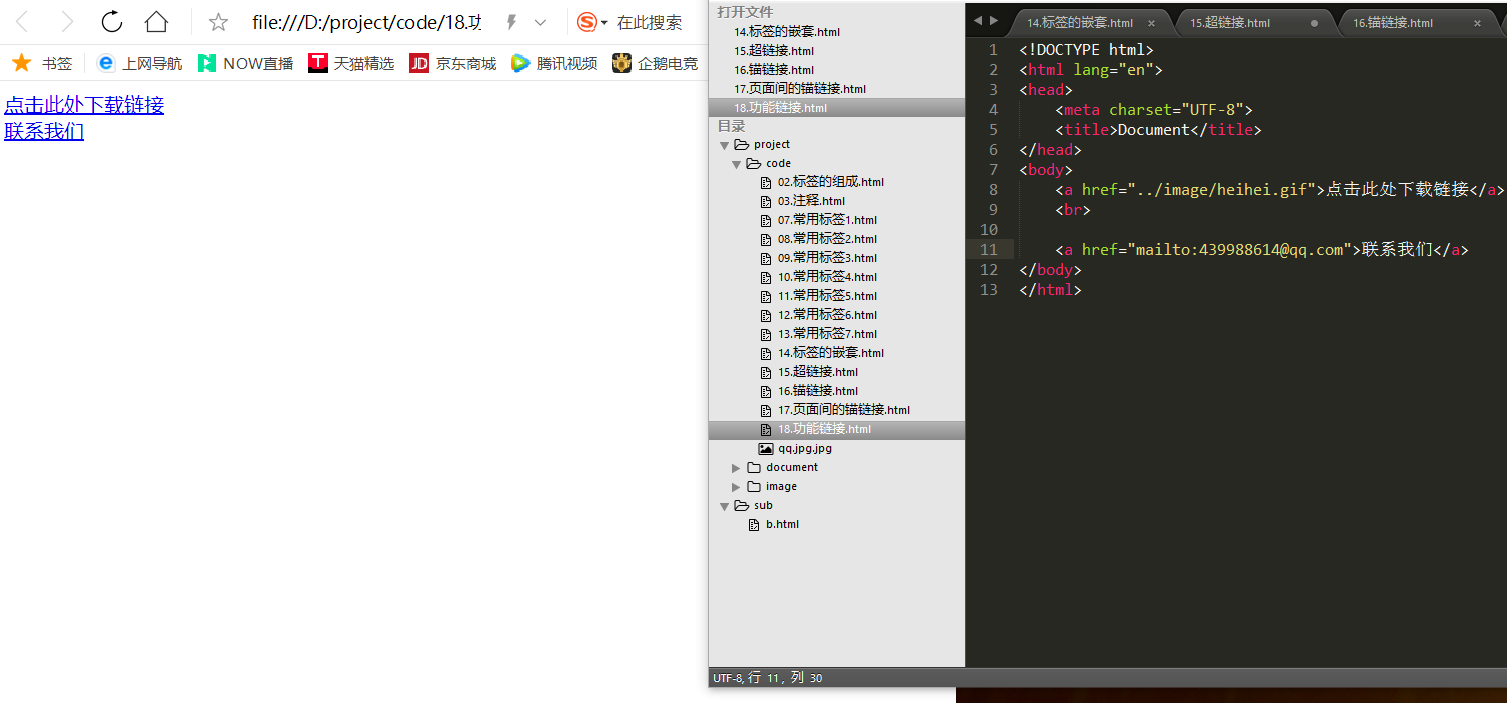Open NOW直播 bookmark
Screen dimensions: 1507x703
click(245, 63)
